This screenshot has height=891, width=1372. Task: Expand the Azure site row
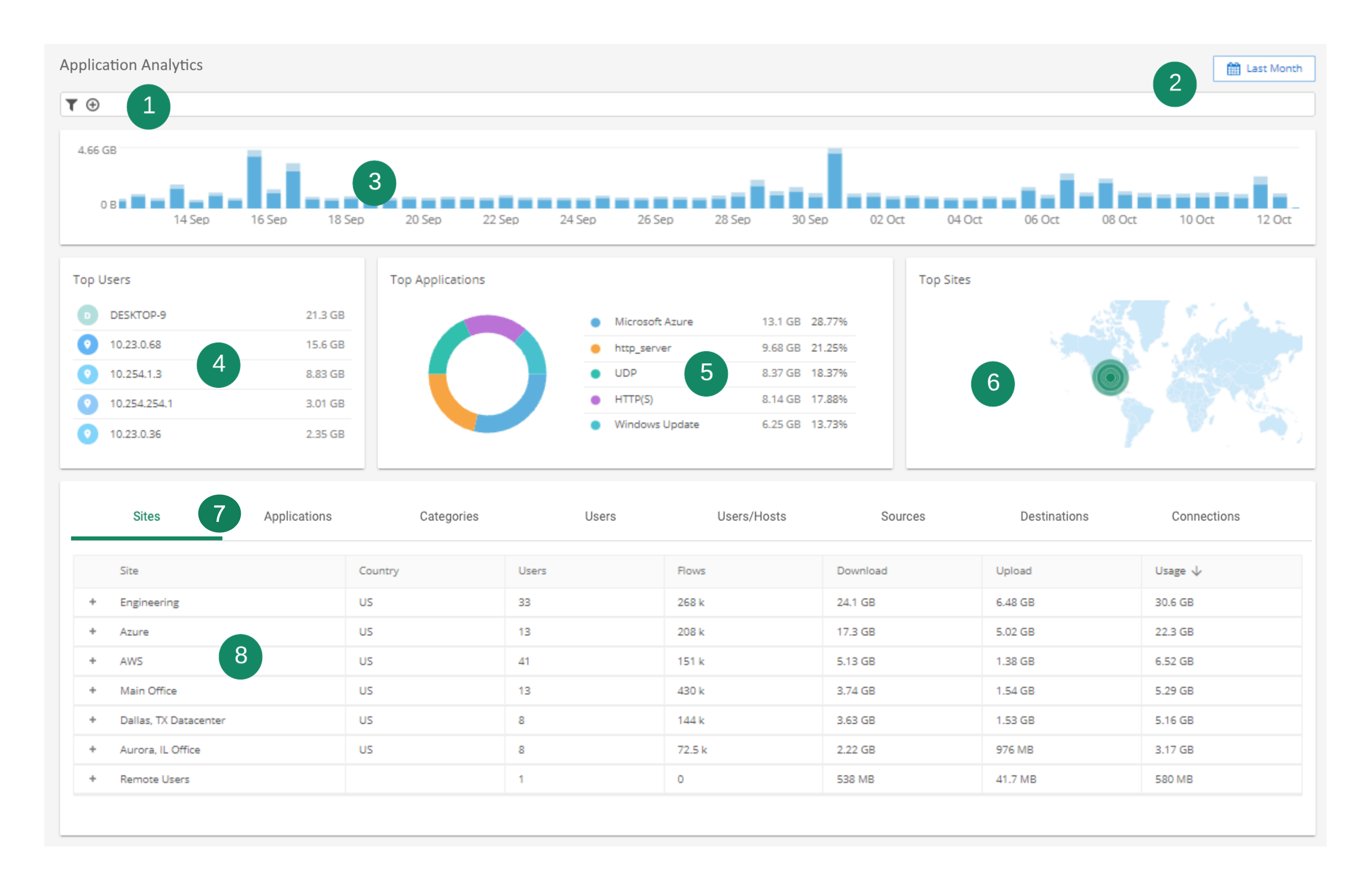(x=92, y=631)
